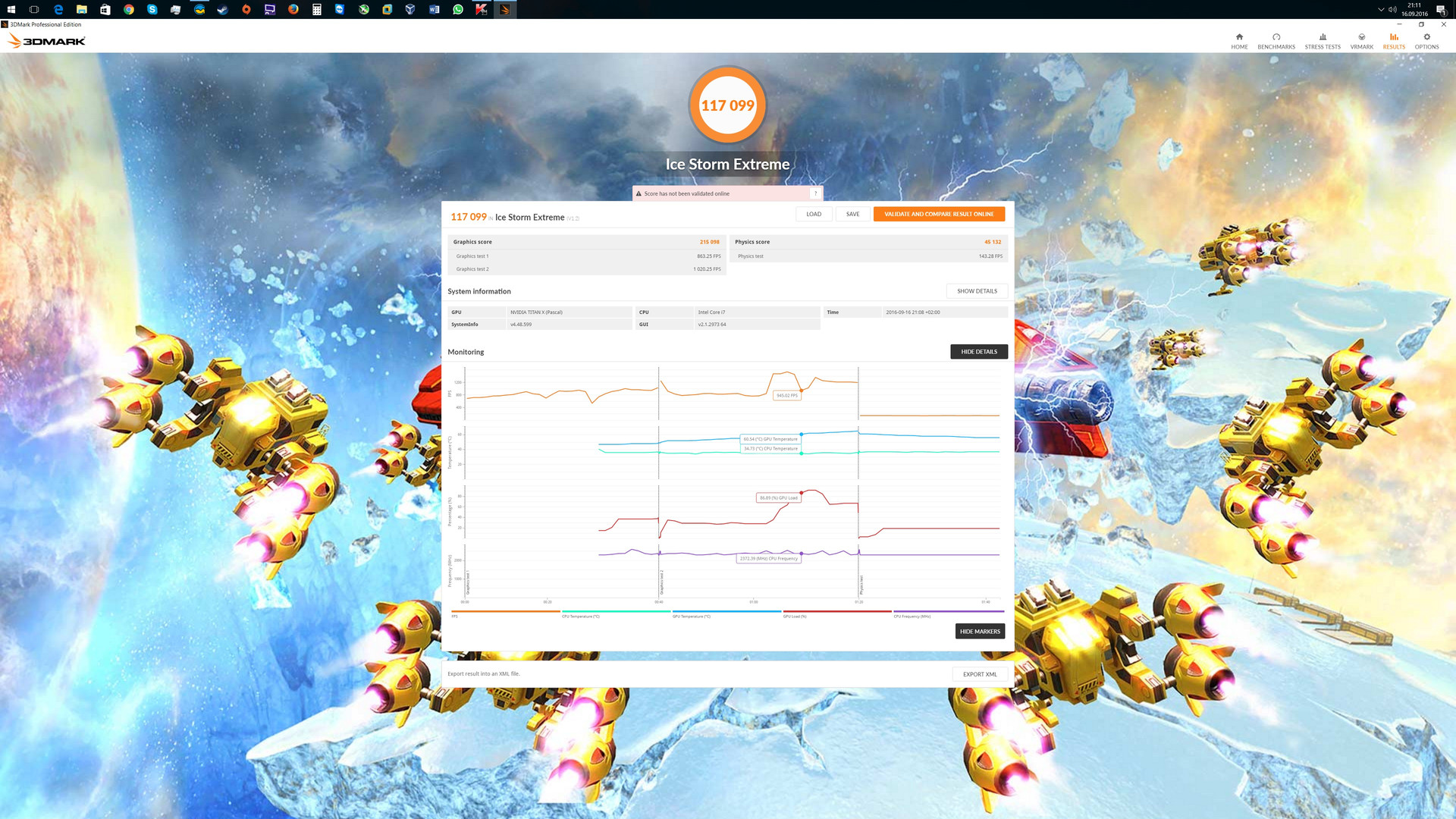This screenshot has width=1456, height=819.
Task: Open Windows Store from taskbar
Action: click(x=105, y=9)
